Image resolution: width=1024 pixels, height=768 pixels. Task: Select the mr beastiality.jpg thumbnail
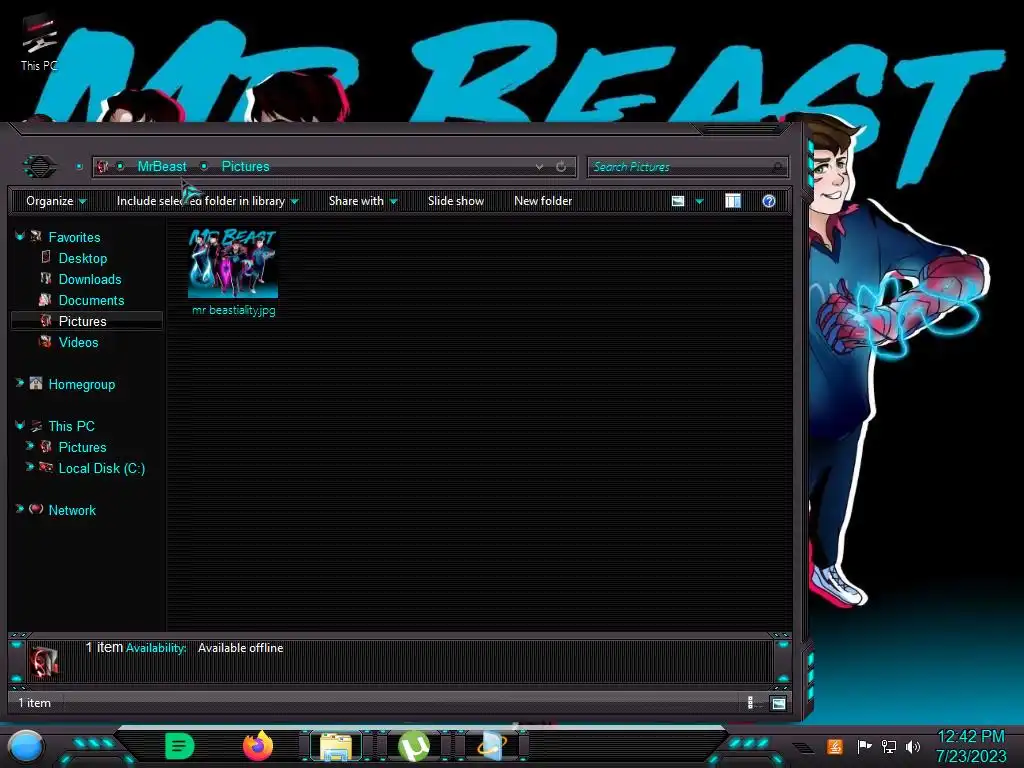pyautogui.click(x=233, y=263)
